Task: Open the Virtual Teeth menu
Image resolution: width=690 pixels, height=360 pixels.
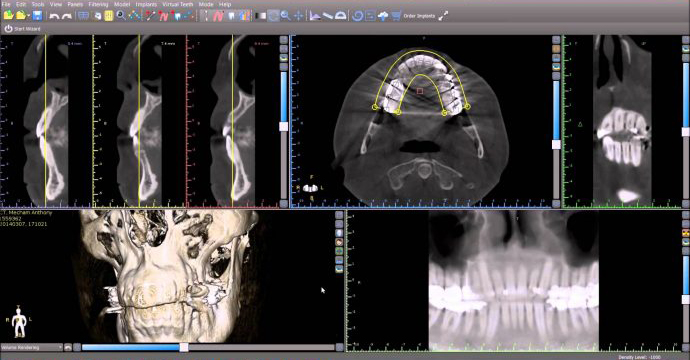Action: [x=178, y=4]
